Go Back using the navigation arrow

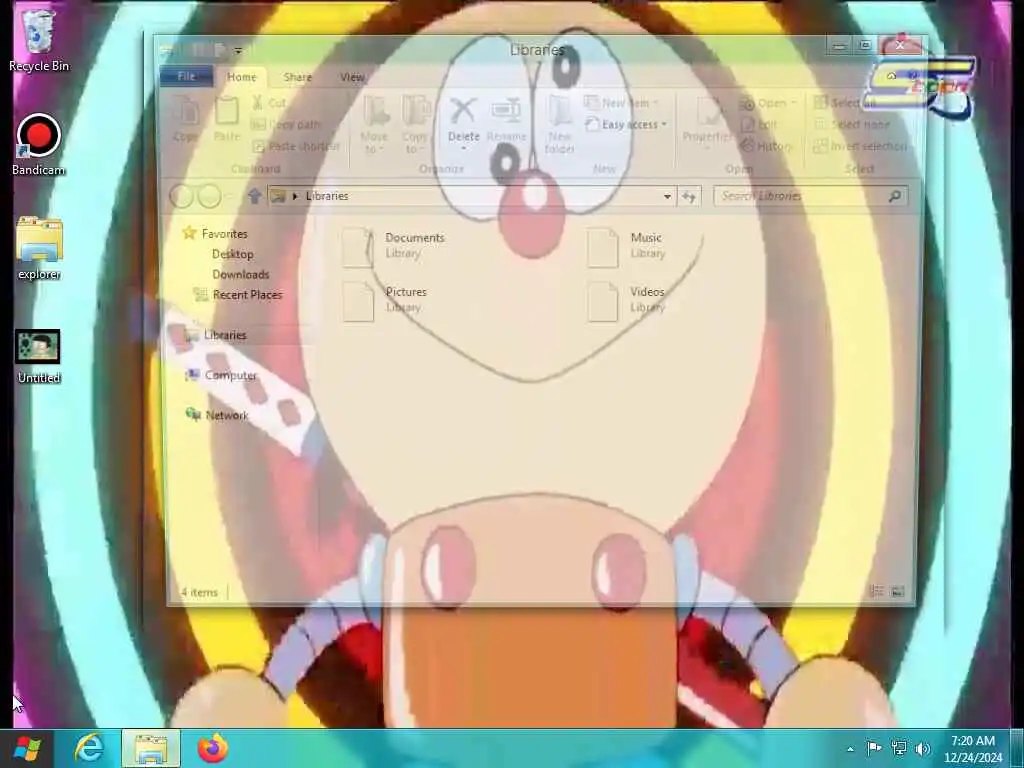pyautogui.click(x=181, y=196)
